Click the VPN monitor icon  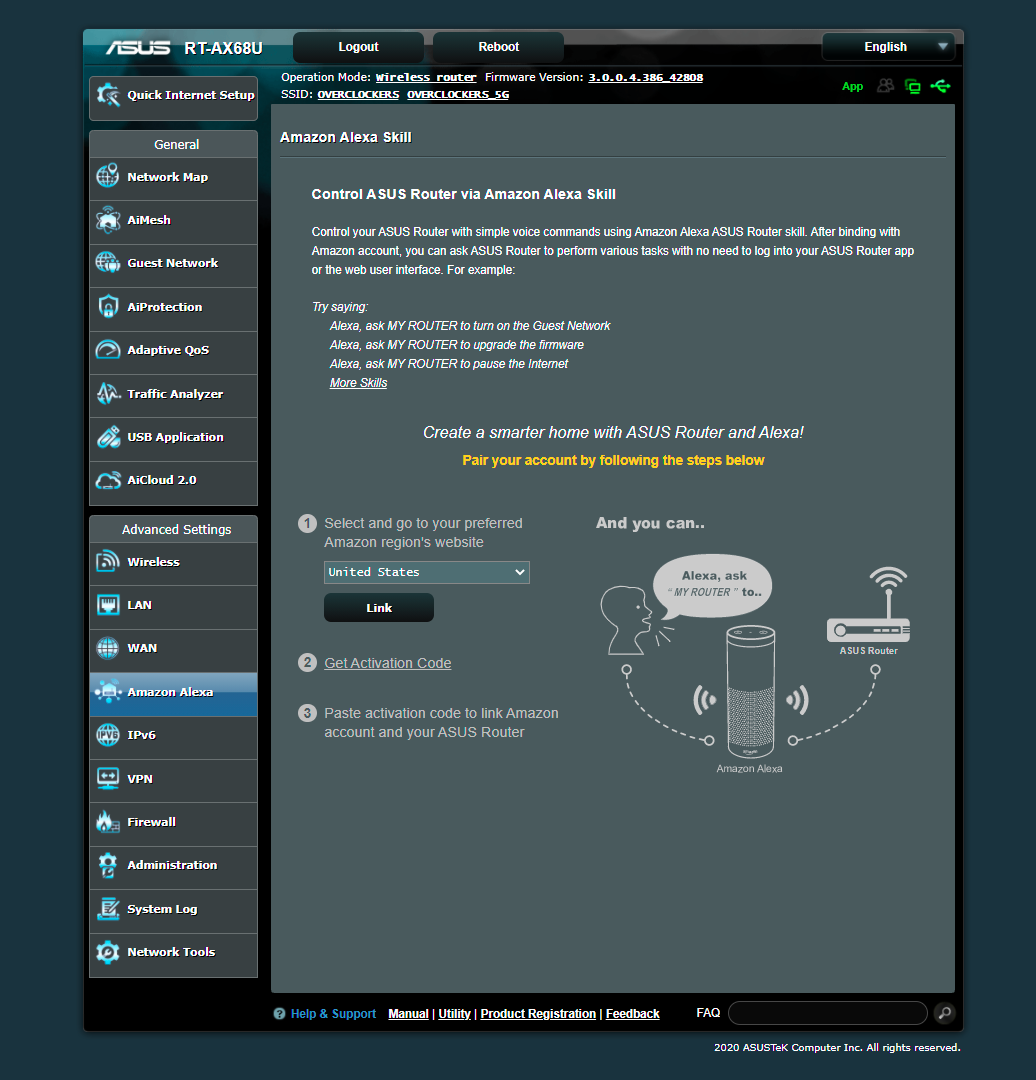tap(108, 778)
